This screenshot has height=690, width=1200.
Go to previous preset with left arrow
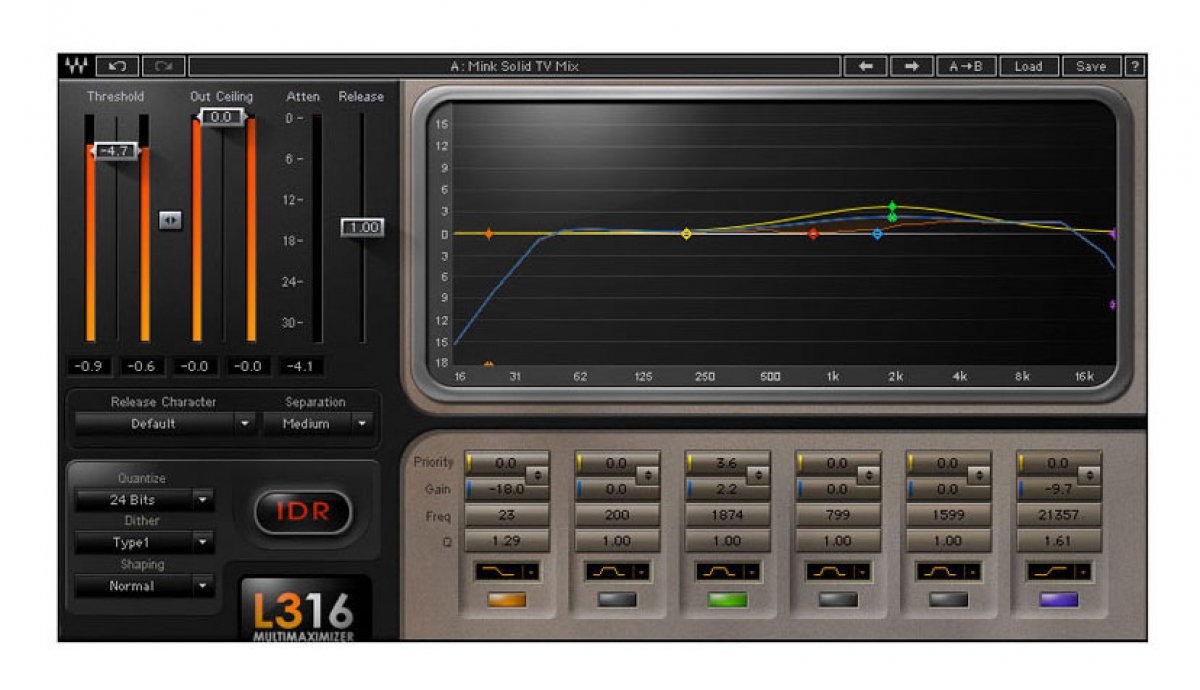click(x=866, y=66)
